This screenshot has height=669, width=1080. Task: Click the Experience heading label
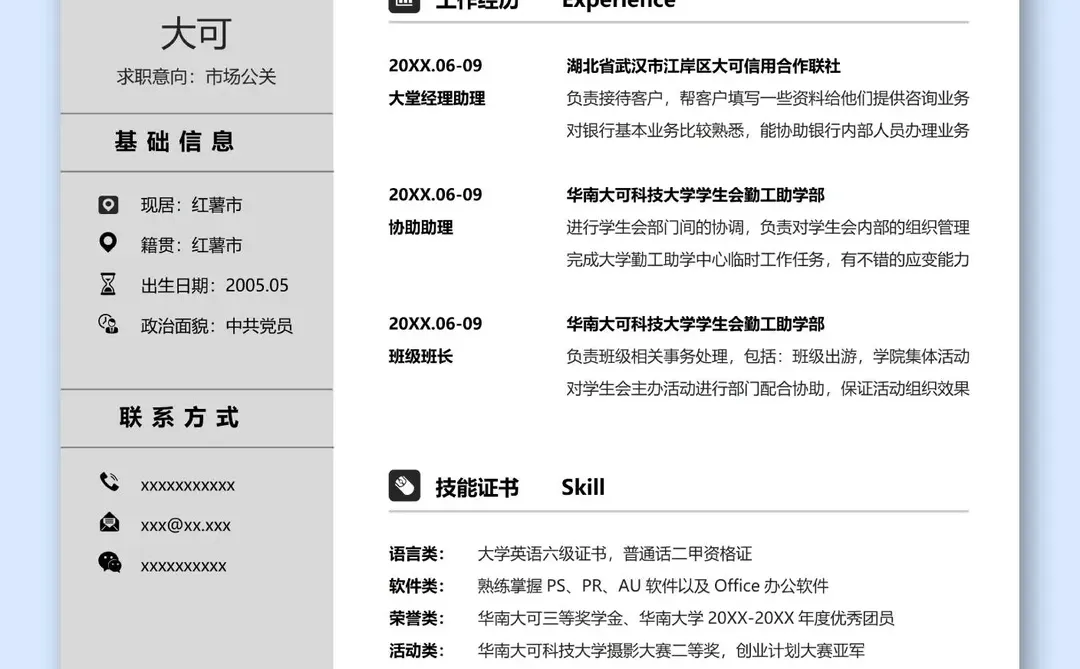(618, 5)
